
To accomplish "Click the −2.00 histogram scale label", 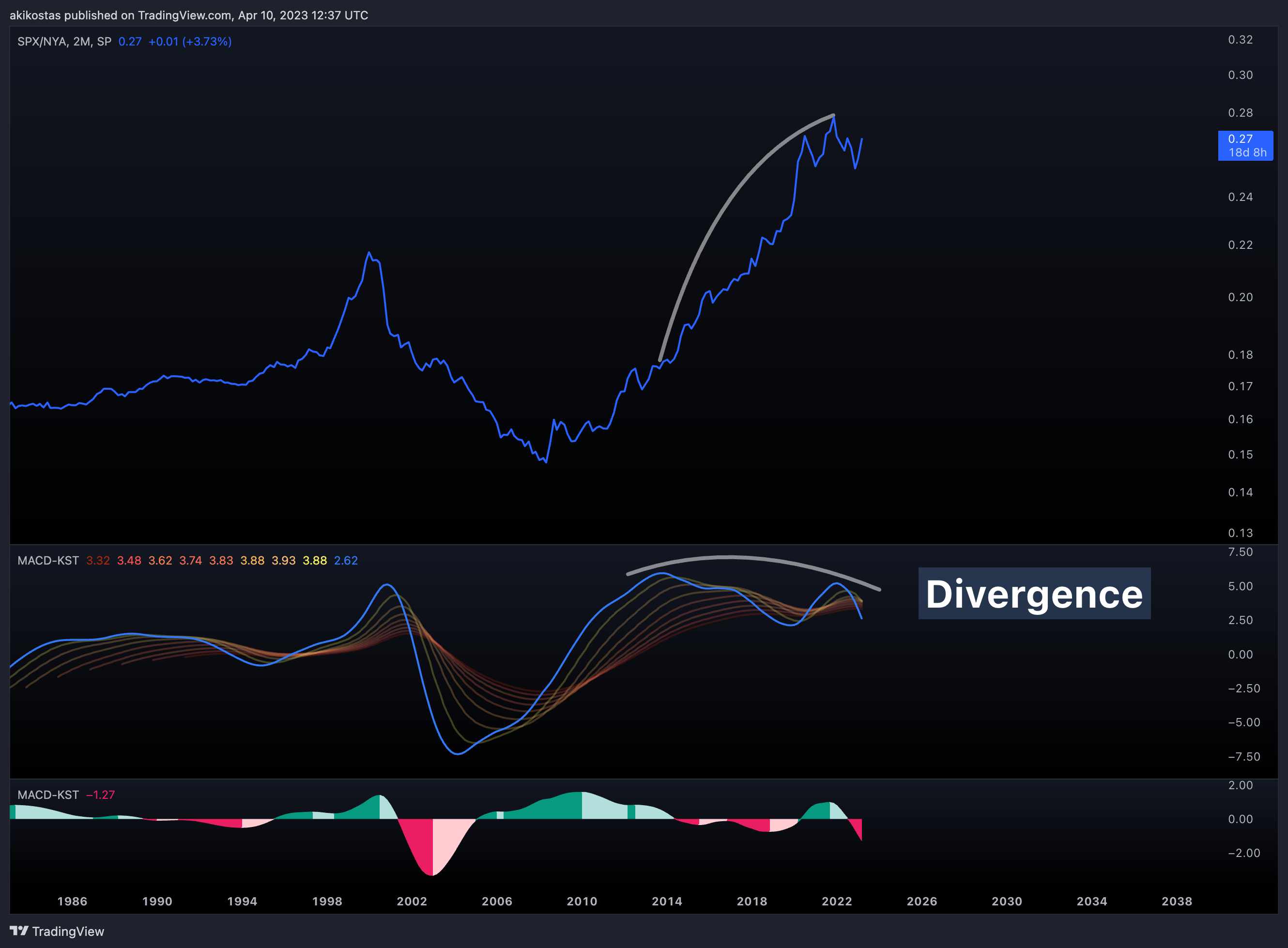I will (x=1244, y=853).
